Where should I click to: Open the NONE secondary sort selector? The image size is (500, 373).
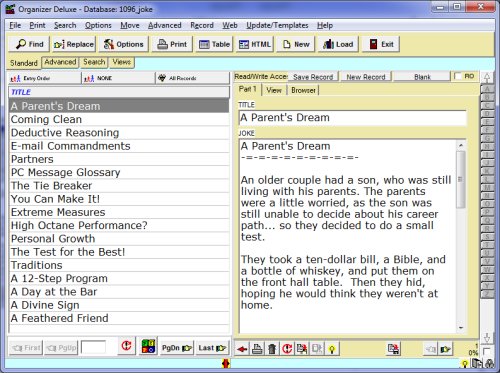118,78
